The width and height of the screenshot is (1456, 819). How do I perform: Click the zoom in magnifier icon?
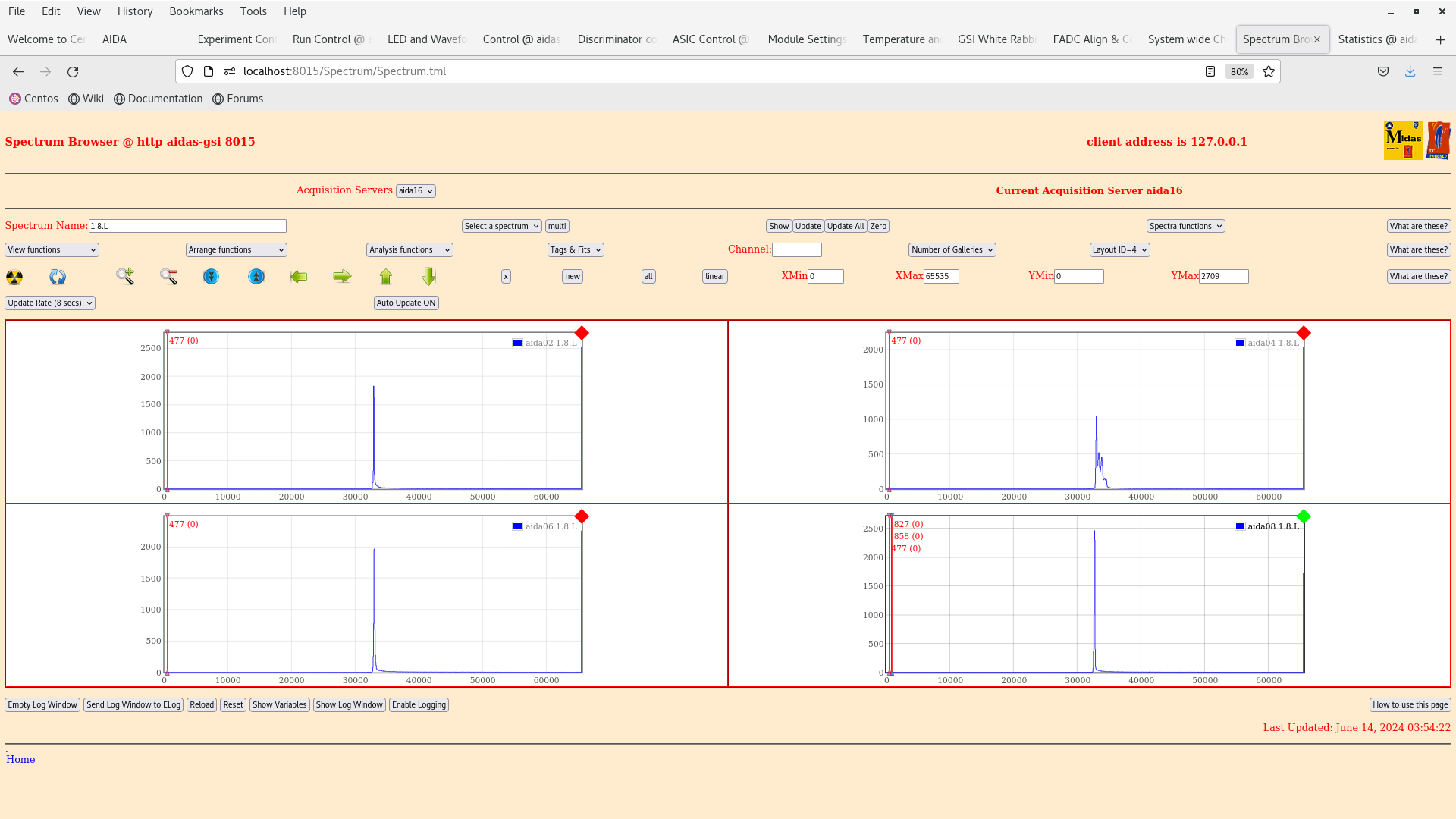pos(125,276)
